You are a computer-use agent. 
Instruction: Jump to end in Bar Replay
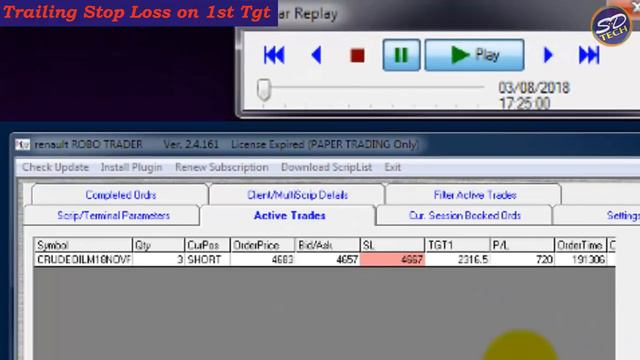[x=589, y=55]
